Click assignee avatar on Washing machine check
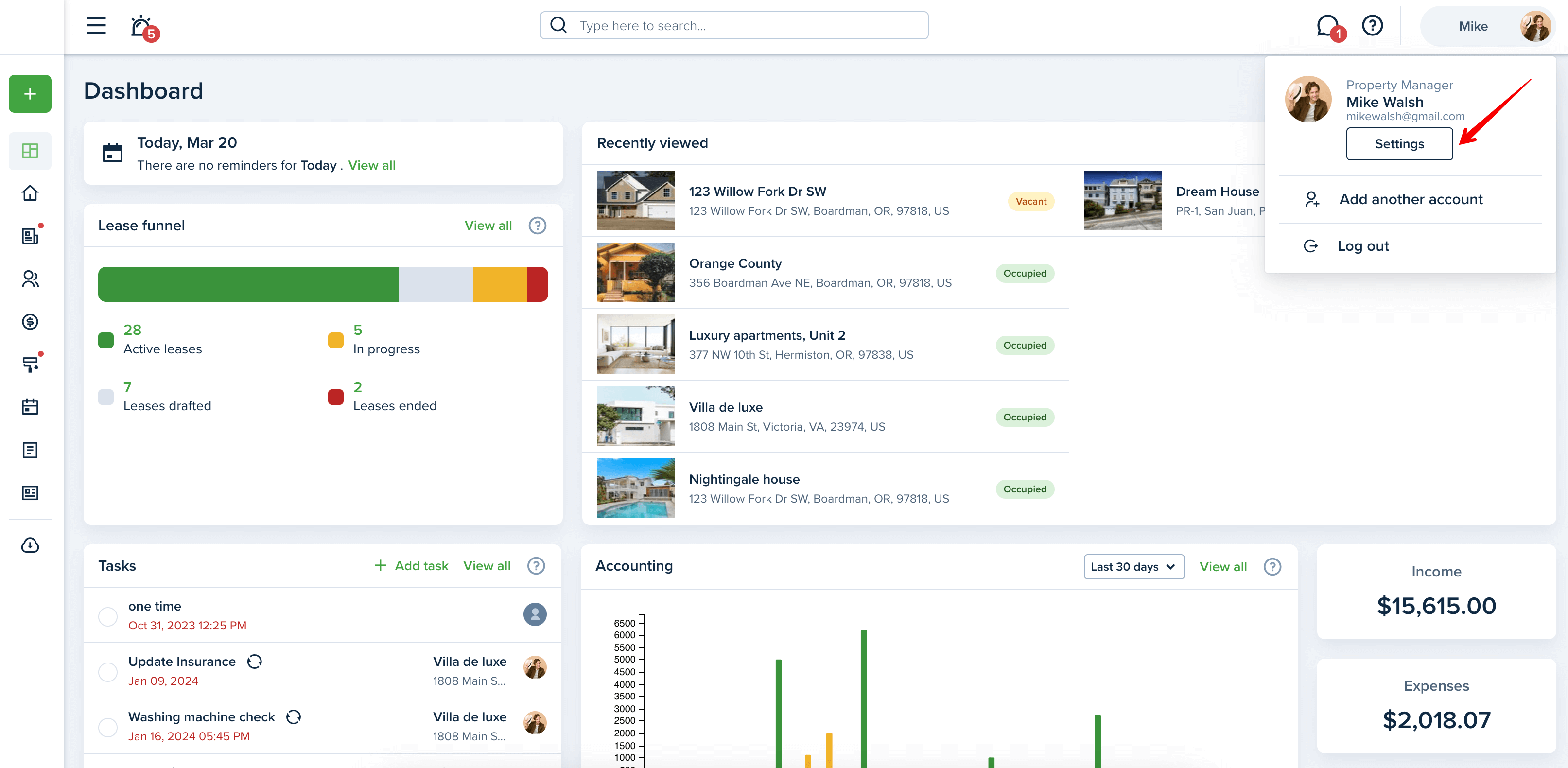 coord(535,723)
